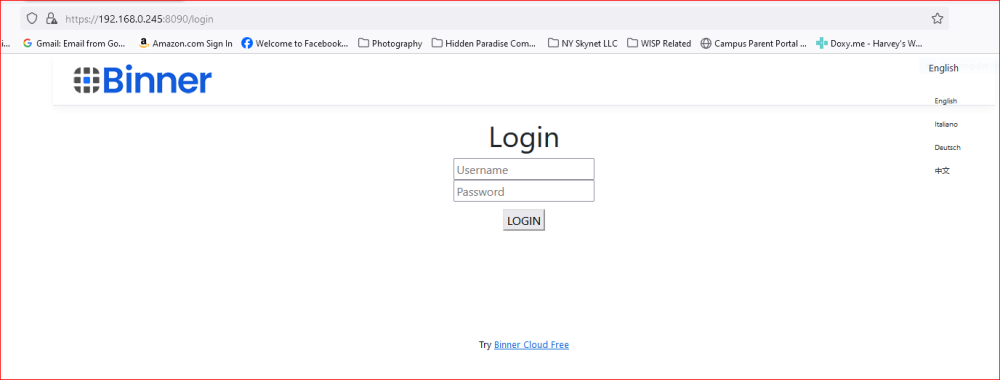This screenshot has width=1000, height=380.
Task: Open the tracking protection shield icon
Action: click(x=32, y=18)
